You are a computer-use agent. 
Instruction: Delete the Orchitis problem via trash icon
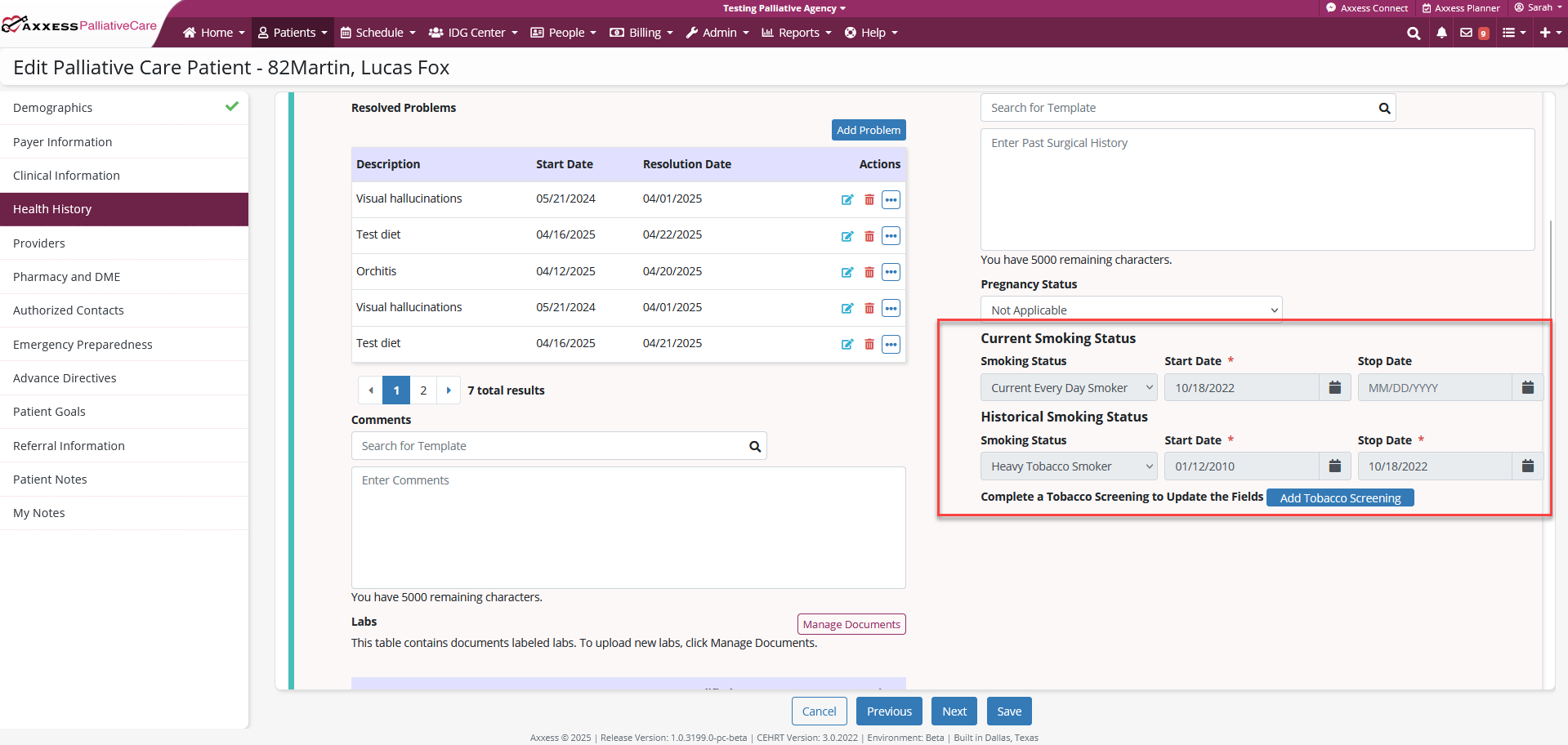coord(869,272)
